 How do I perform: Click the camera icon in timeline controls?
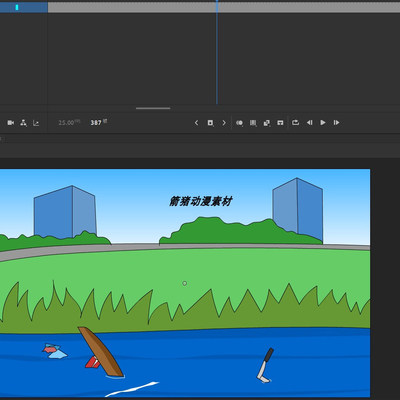click(x=11, y=123)
